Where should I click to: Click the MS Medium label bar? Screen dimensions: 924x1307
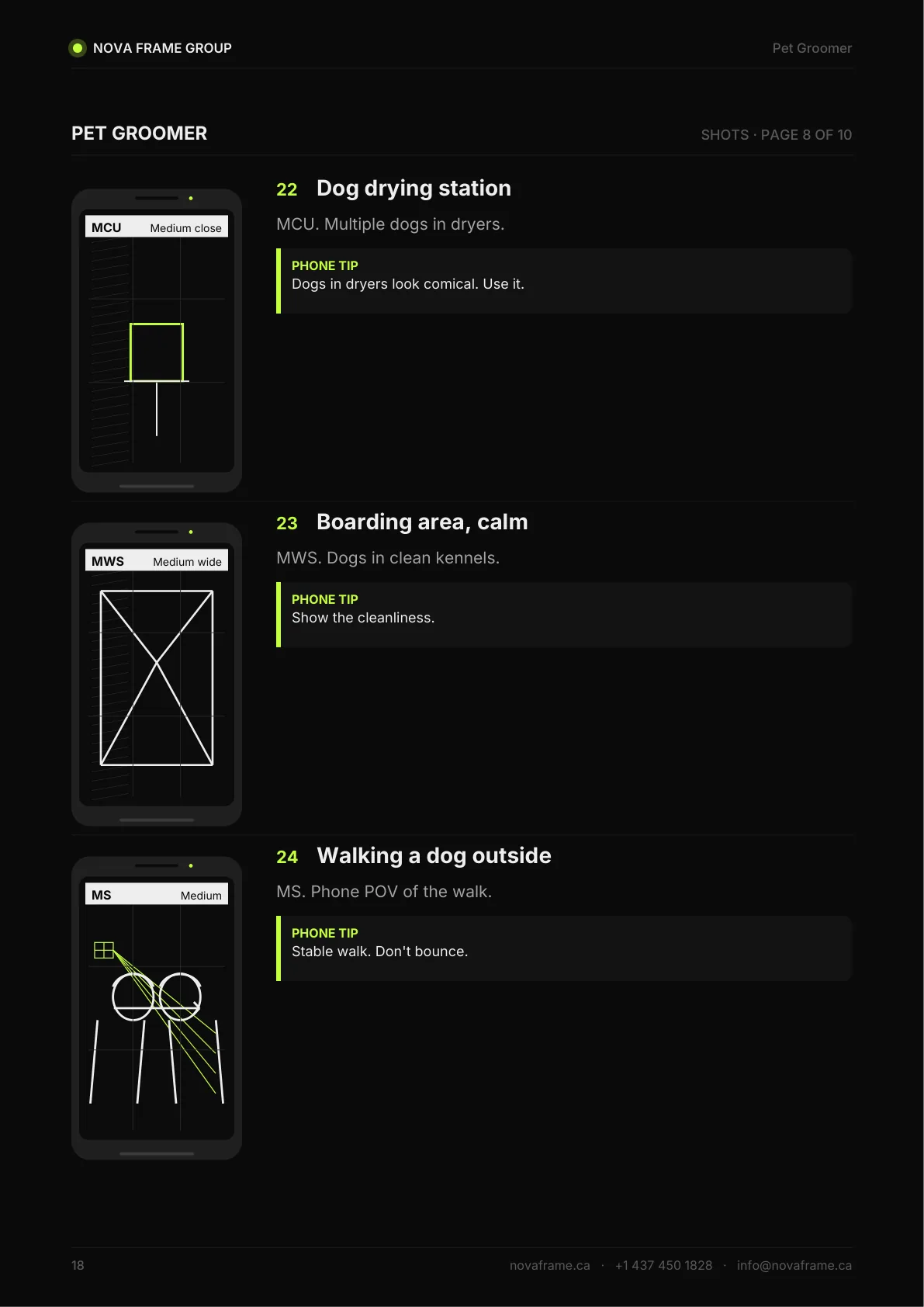pos(157,894)
